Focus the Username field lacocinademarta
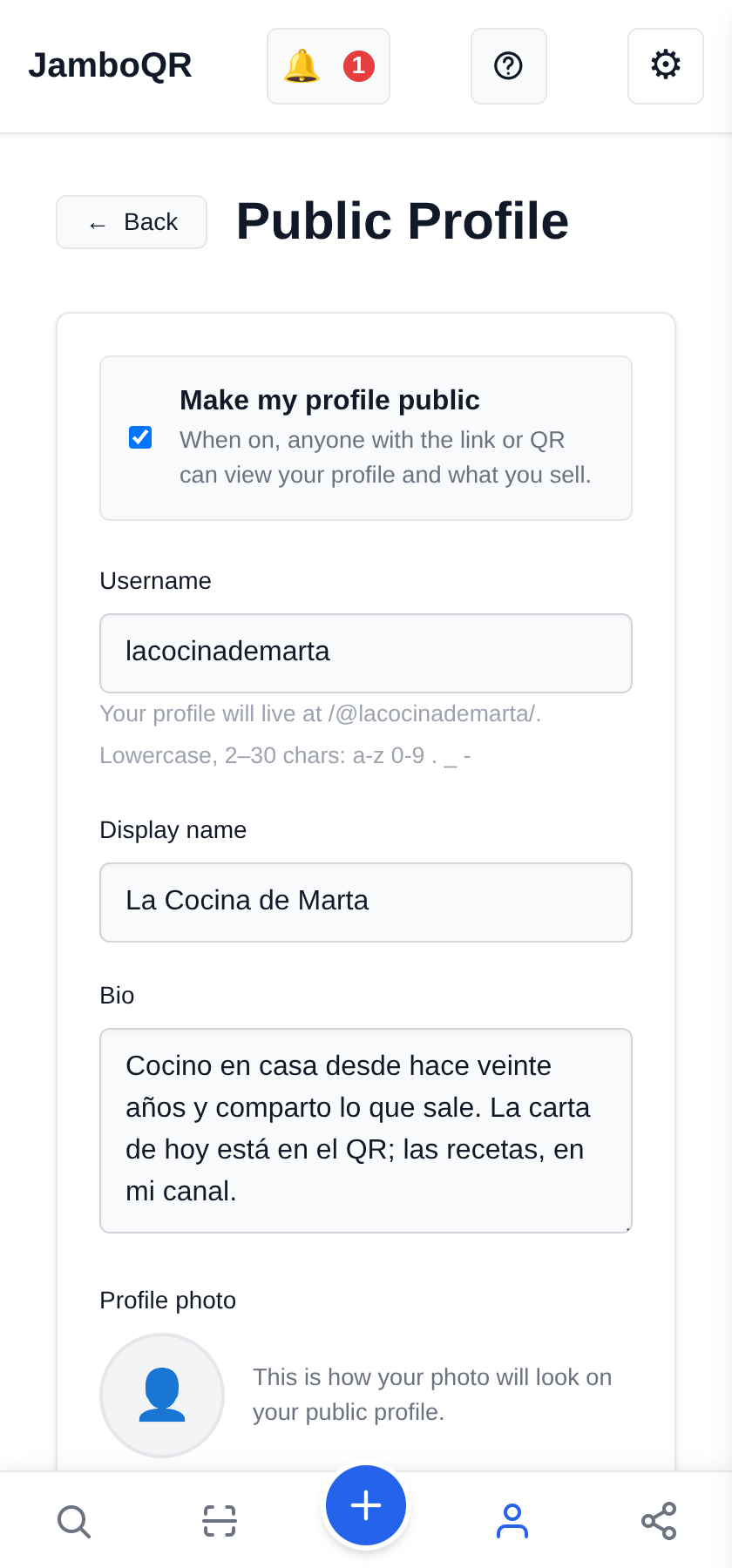Image resolution: width=732 pixels, height=1568 pixels. point(366,653)
